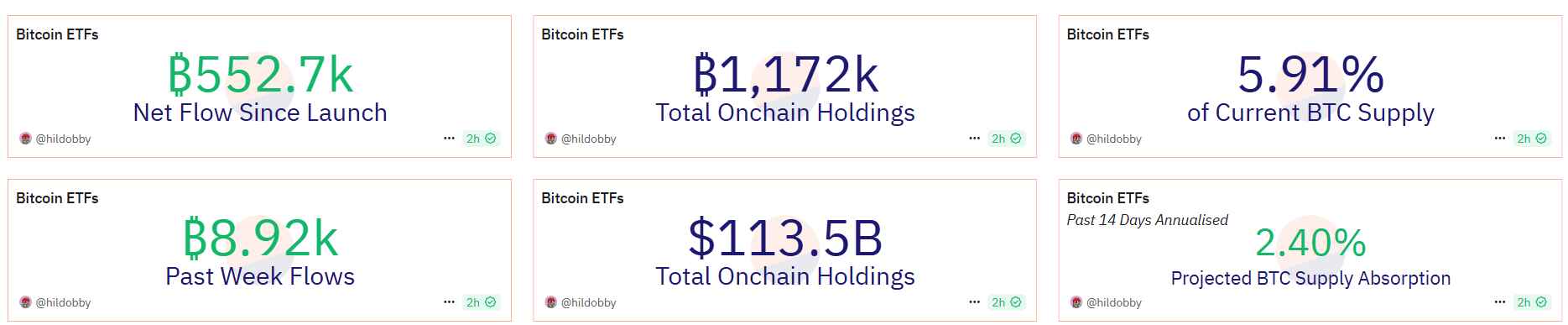Open @hildobby profile link on 5.91% card
This screenshot has width=1568, height=325.
point(1113,139)
